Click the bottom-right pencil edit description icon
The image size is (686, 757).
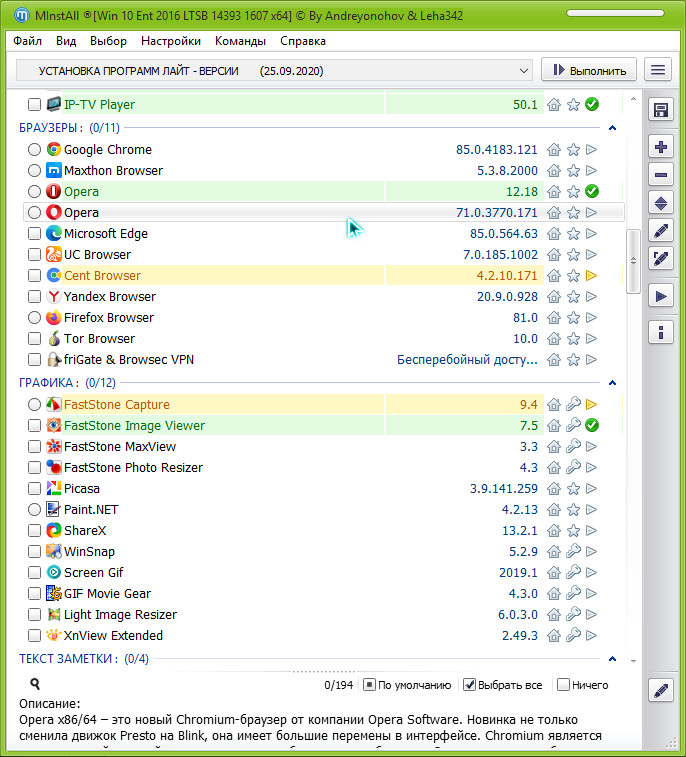pyautogui.click(x=660, y=691)
